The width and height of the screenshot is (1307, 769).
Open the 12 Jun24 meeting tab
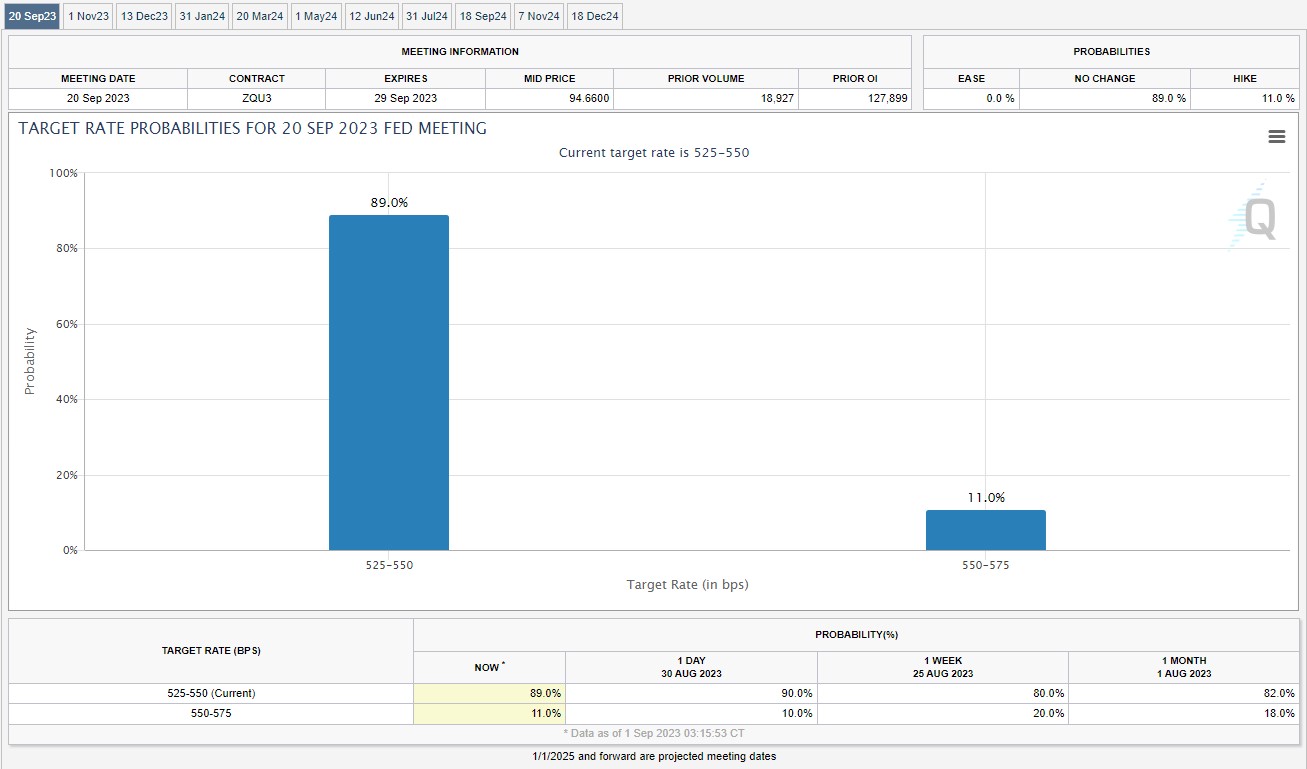point(371,16)
